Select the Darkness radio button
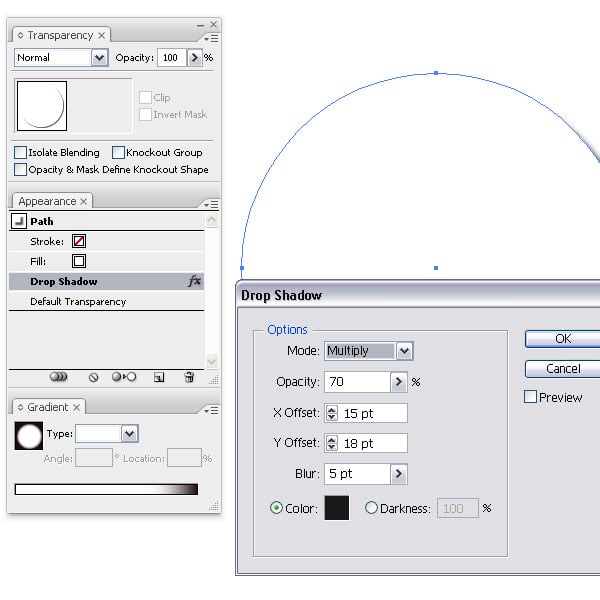 (x=372, y=508)
